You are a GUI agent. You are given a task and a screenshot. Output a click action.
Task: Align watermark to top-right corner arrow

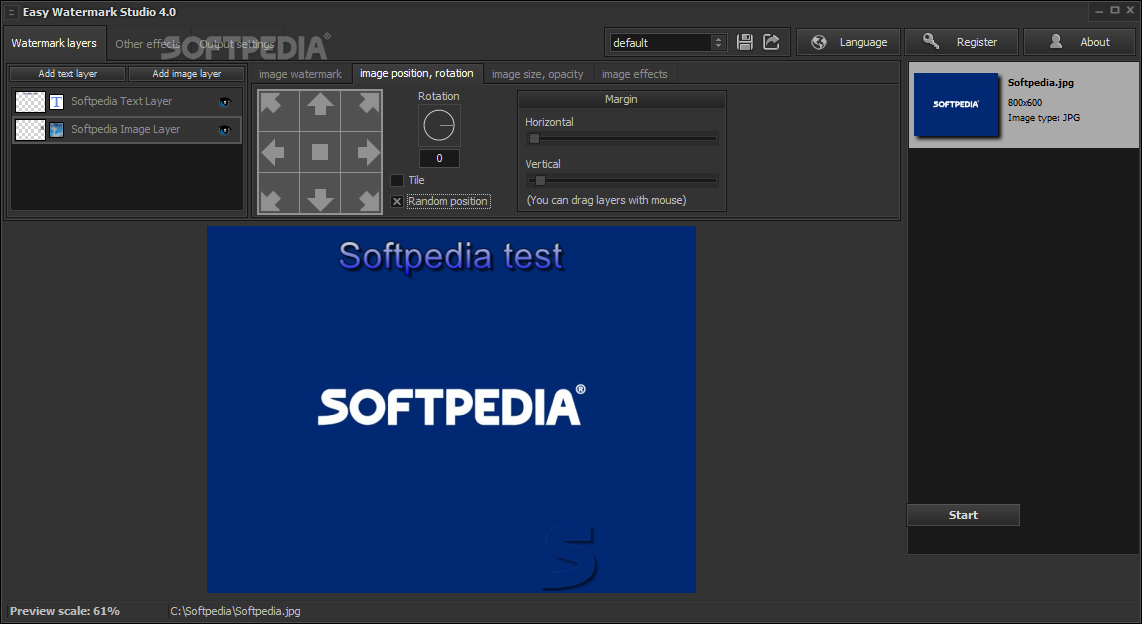pyautogui.click(x=361, y=111)
